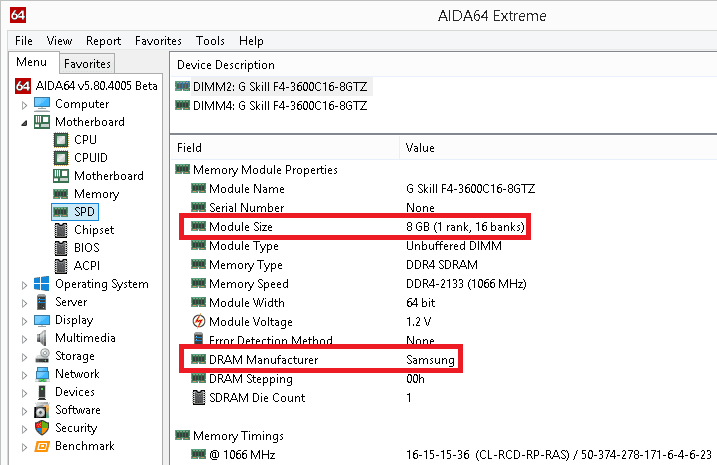
Task: Select the Memory tree item
Action: (96, 194)
